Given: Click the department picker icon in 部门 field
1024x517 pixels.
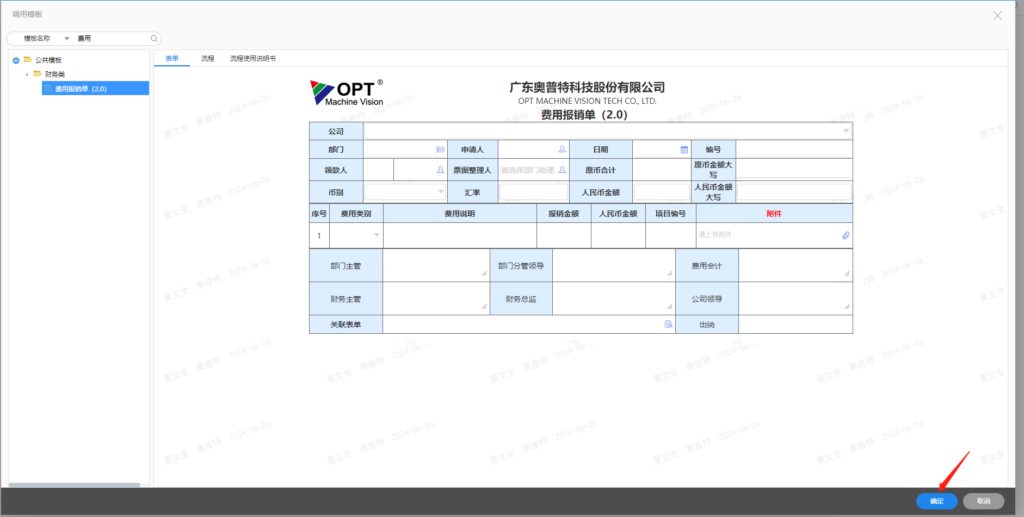Looking at the screenshot, I should (x=440, y=149).
